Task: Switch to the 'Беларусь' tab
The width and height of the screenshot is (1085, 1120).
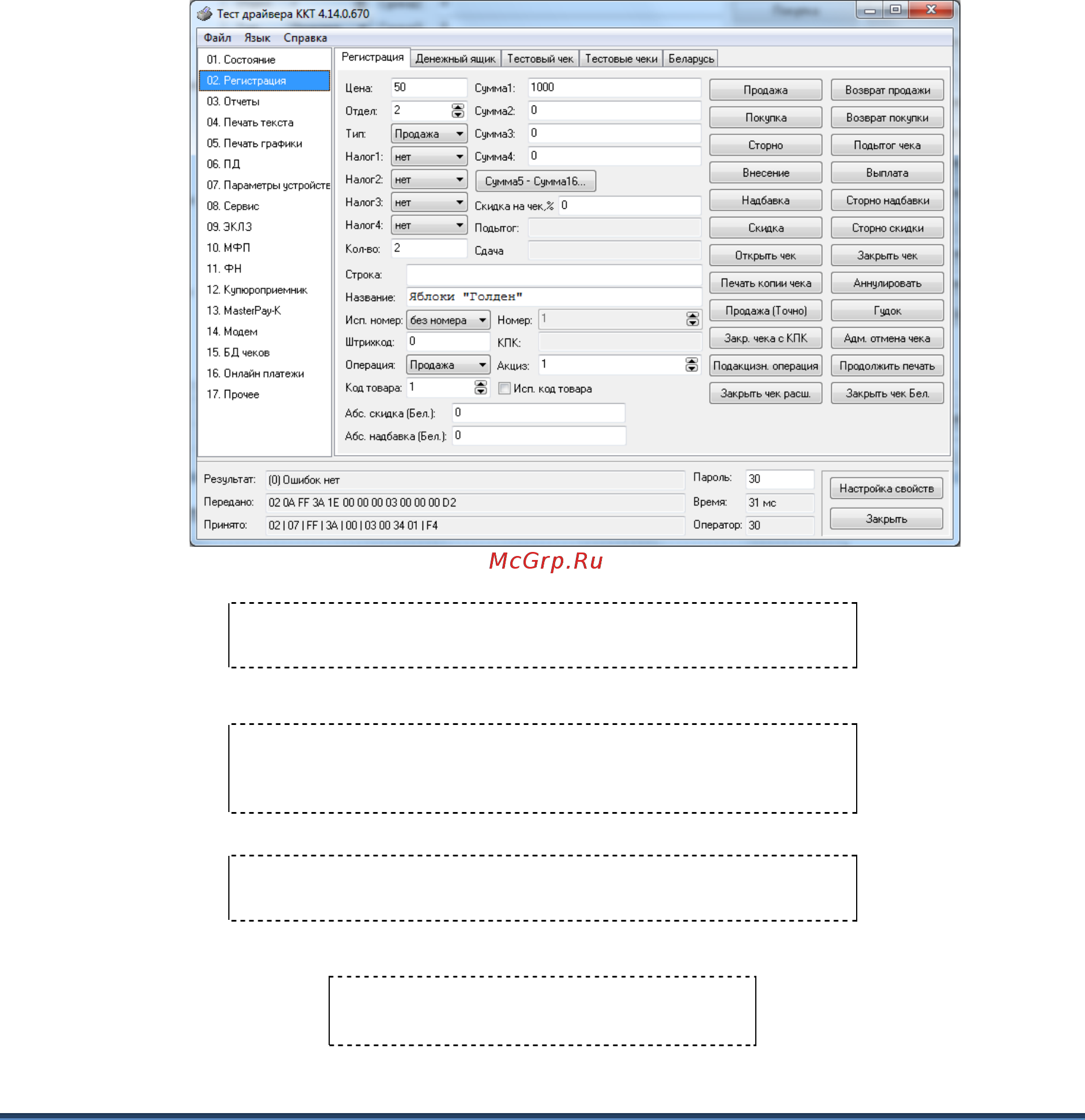Action: 691,59
